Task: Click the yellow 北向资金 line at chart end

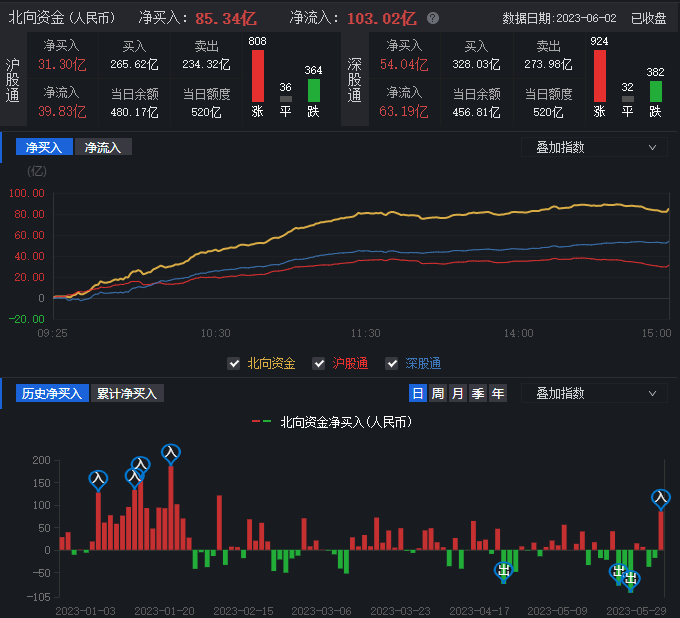Action: point(668,209)
